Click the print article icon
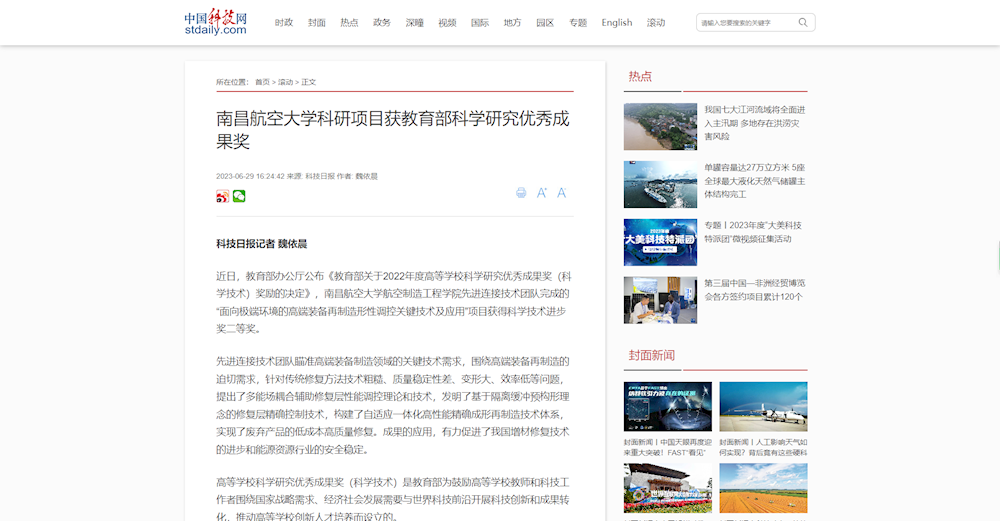The image size is (1000, 521). click(521, 193)
